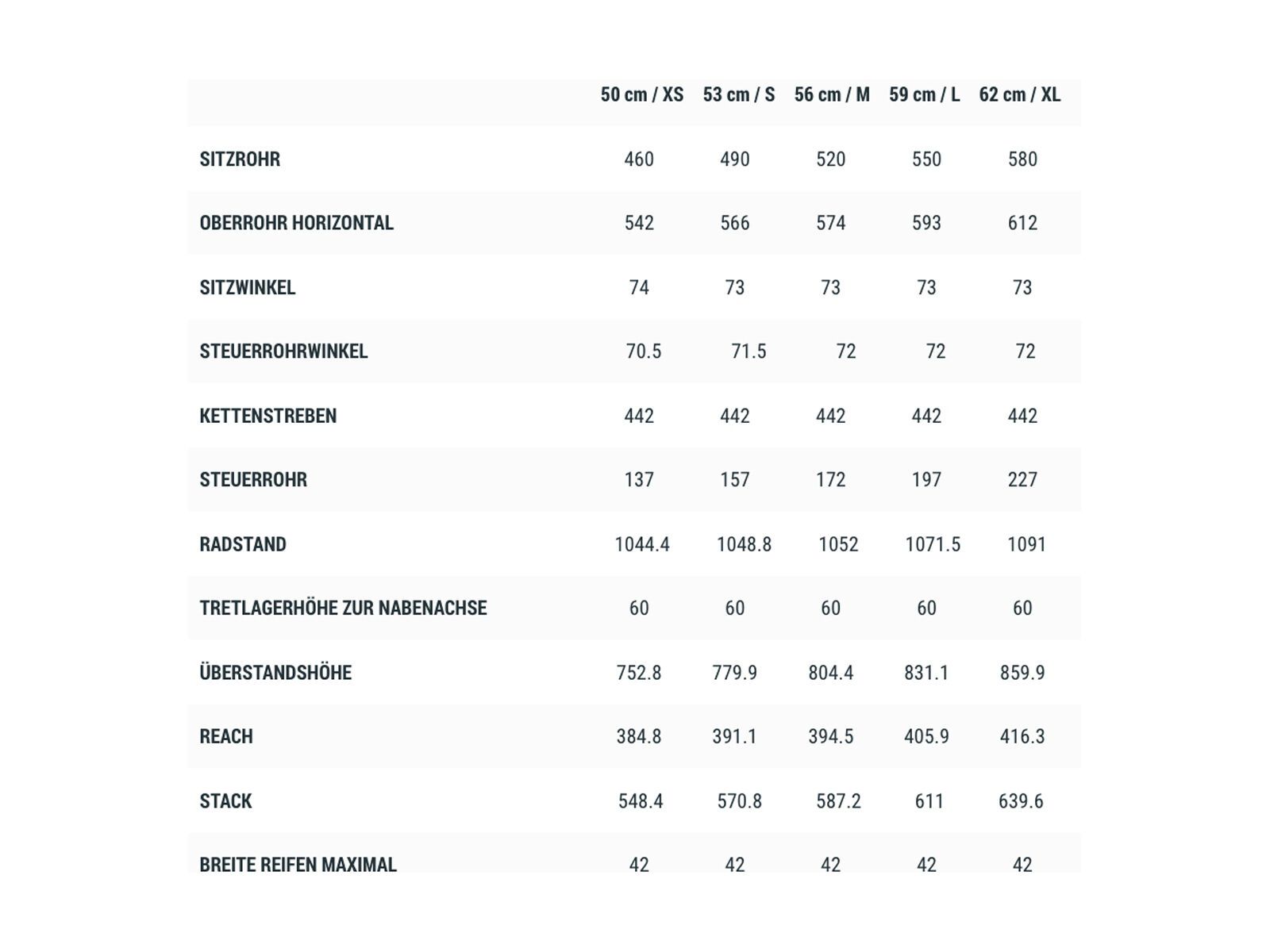This screenshot has width=1270, height=952.
Task: Click the SITZWINKEL row label
Action: (x=247, y=287)
